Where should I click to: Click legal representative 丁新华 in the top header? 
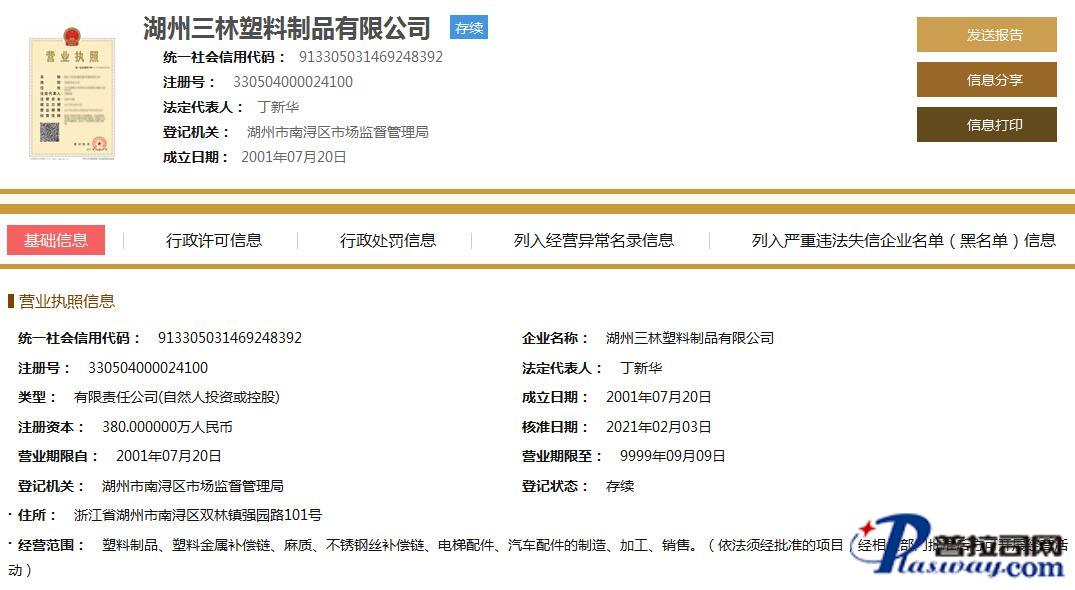point(278,107)
